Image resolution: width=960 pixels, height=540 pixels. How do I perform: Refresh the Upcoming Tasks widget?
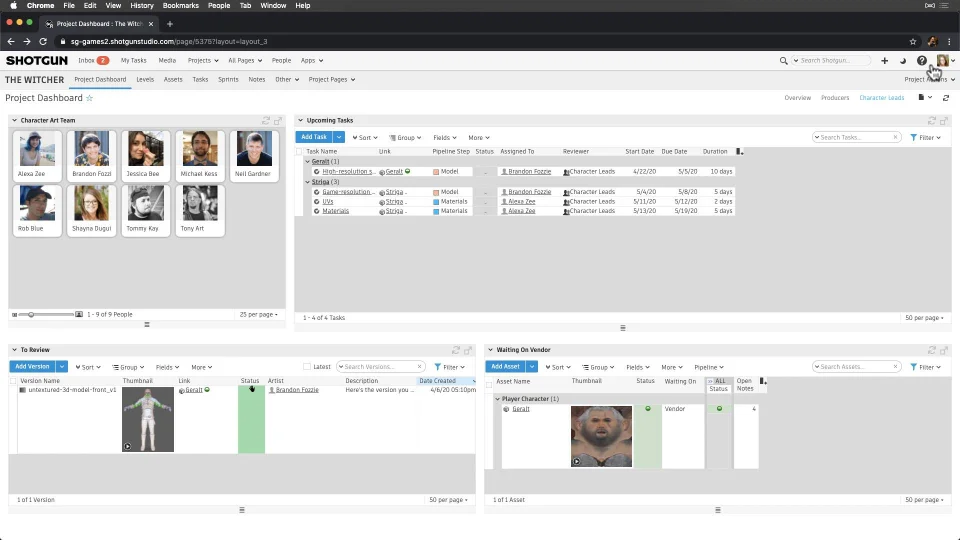(x=932, y=121)
